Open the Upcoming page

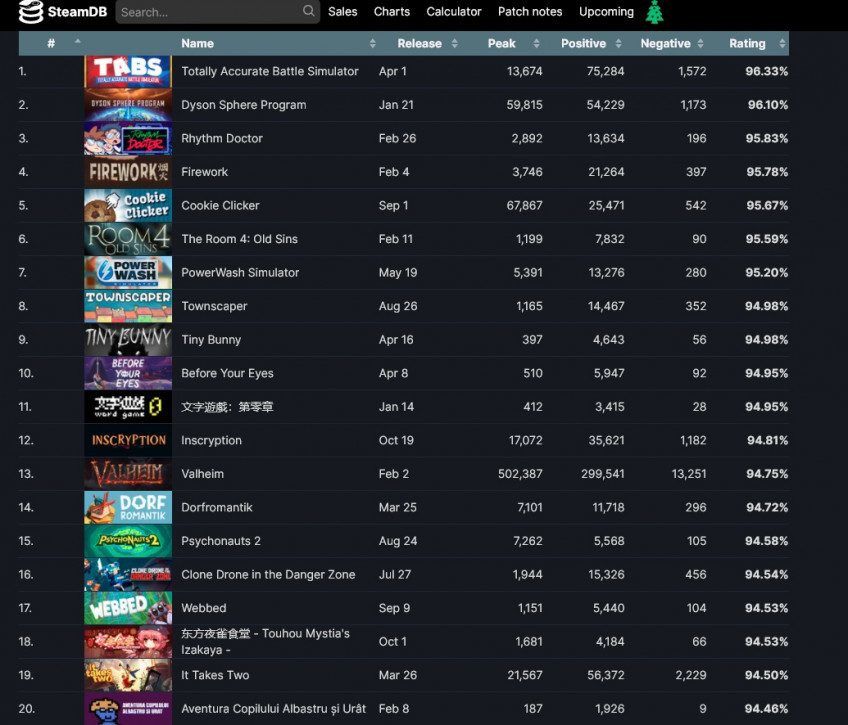606,12
